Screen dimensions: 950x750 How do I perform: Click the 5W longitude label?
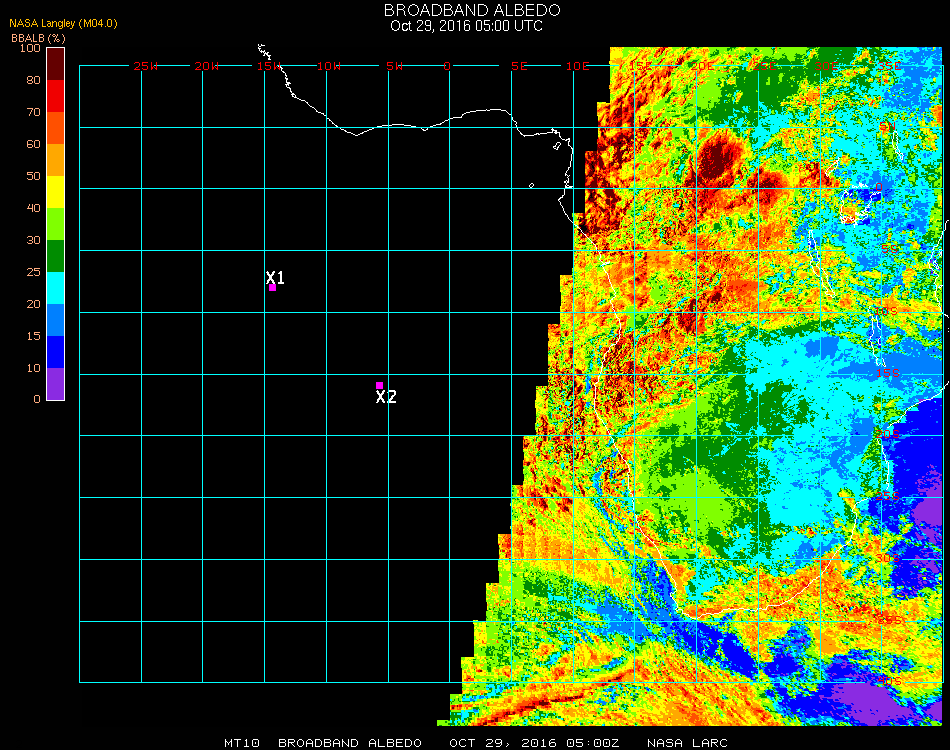394,66
